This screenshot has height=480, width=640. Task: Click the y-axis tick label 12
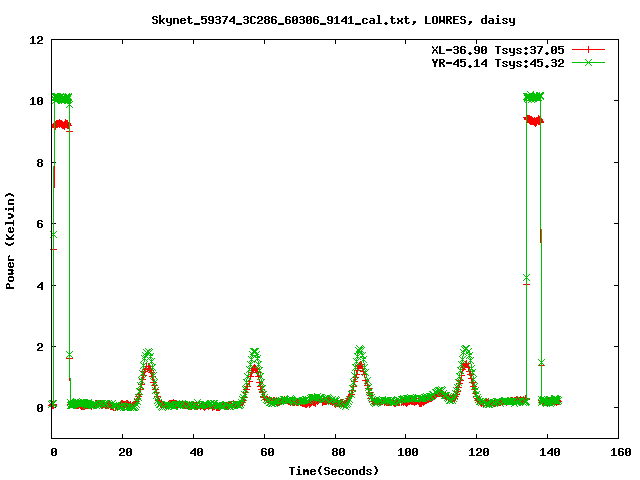click(36, 40)
